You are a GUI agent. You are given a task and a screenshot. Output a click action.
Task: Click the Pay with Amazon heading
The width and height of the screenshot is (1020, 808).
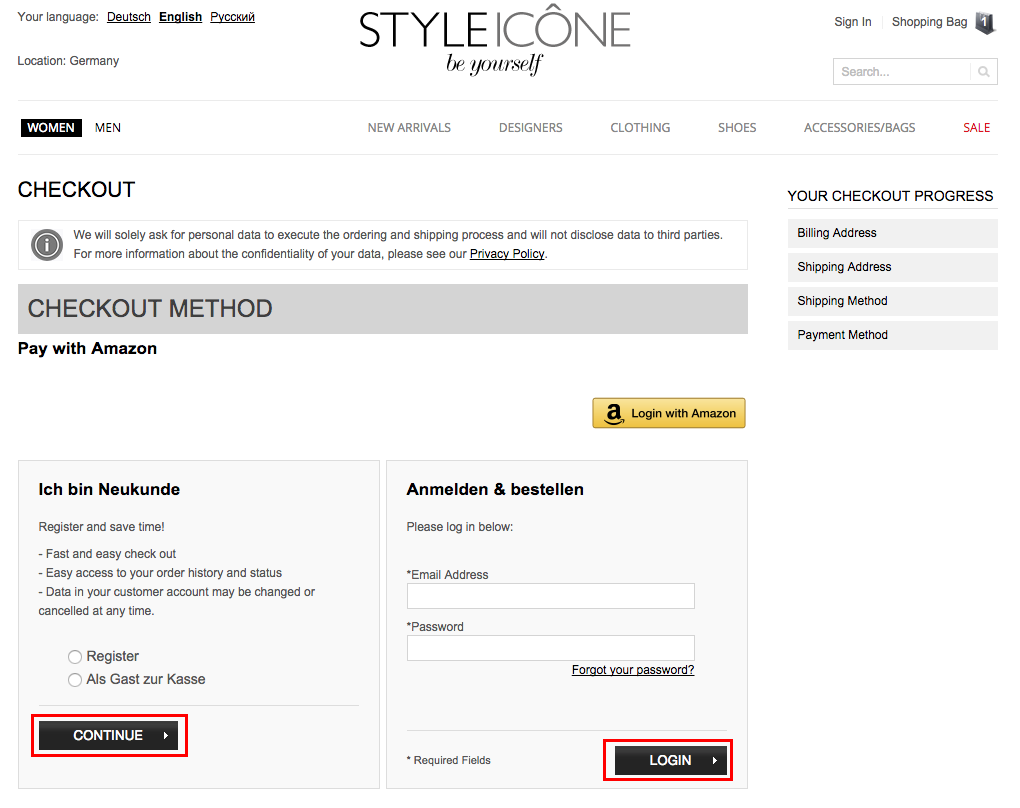87,349
